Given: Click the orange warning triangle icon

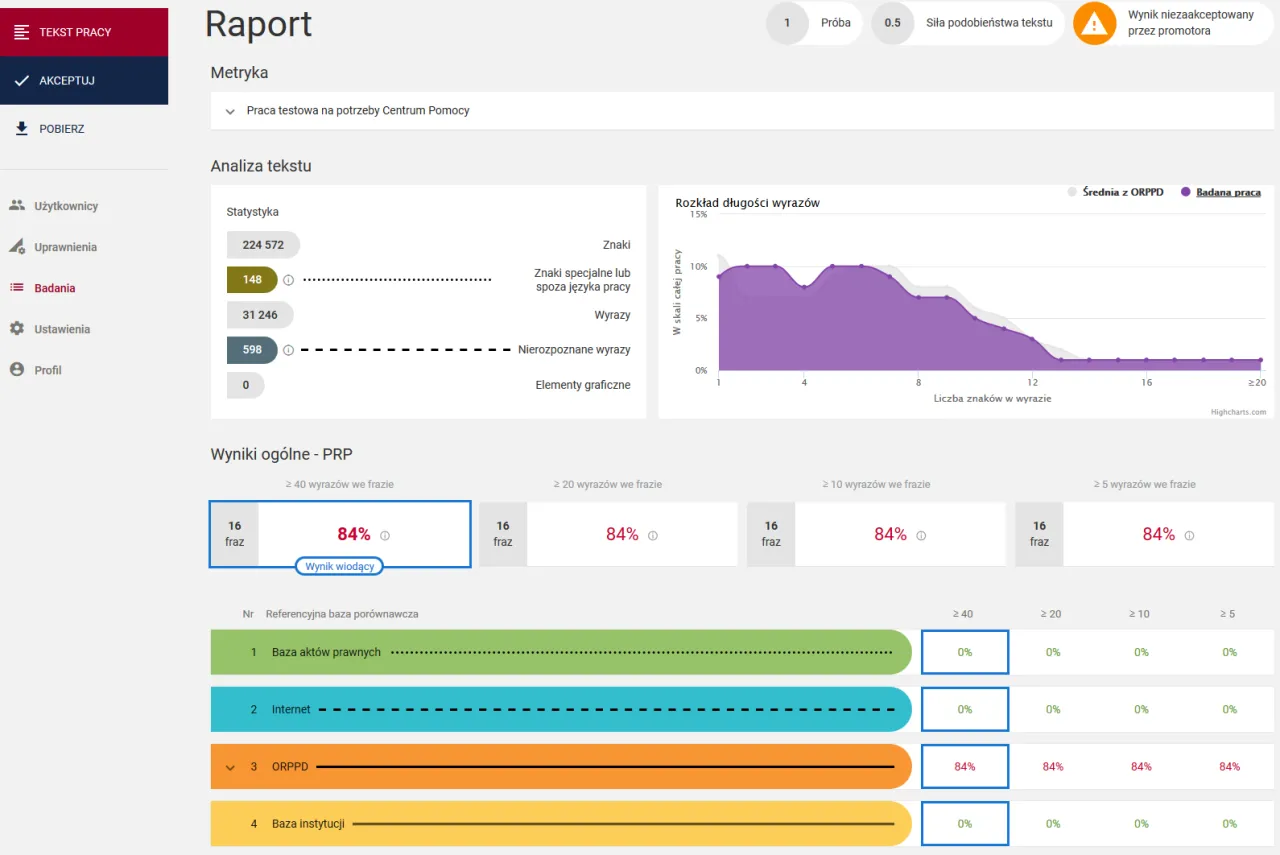Looking at the screenshot, I should (x=1094, y=24).
